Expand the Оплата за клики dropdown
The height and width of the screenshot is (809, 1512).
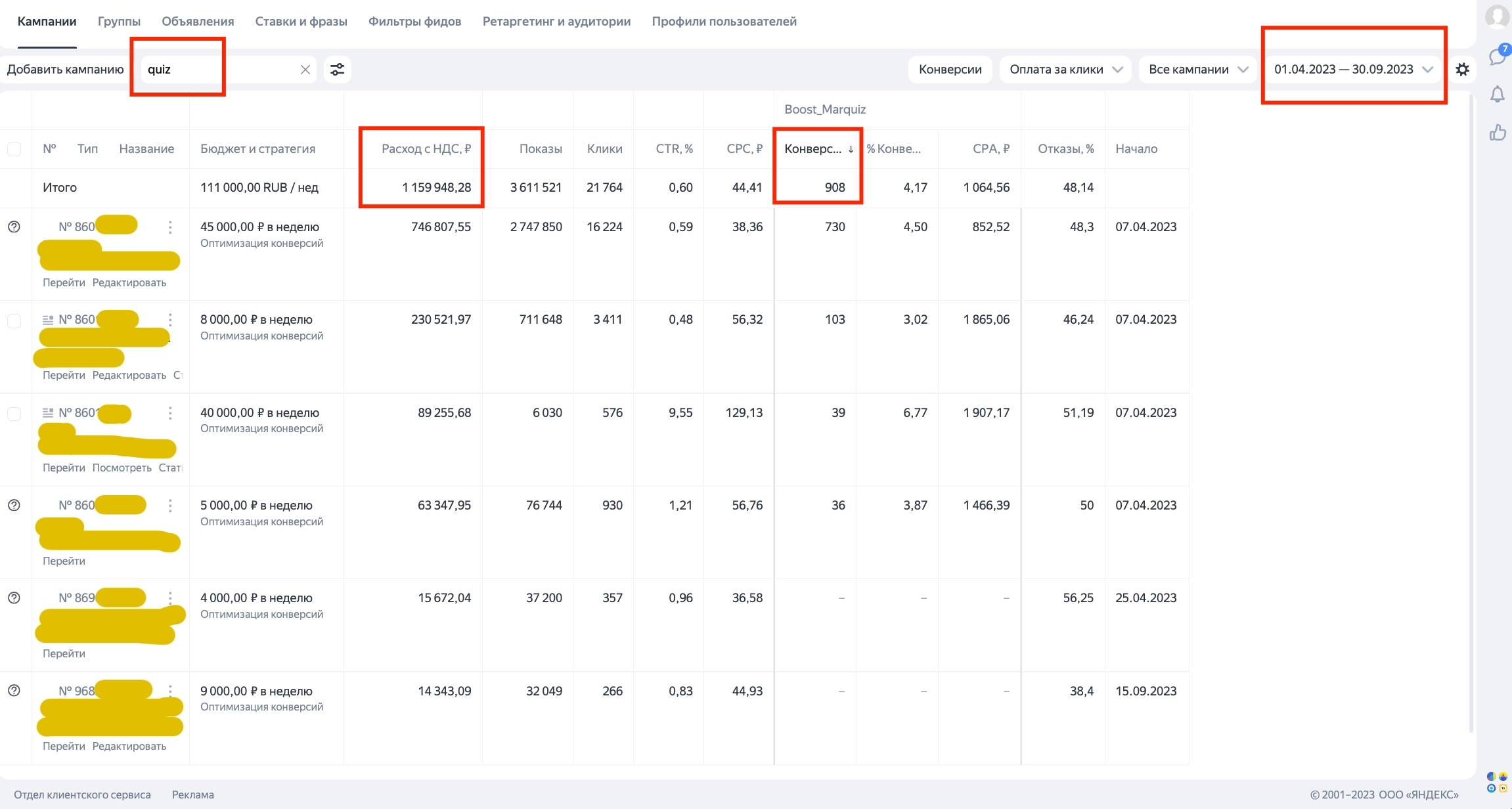click(x=1065, y=70)
